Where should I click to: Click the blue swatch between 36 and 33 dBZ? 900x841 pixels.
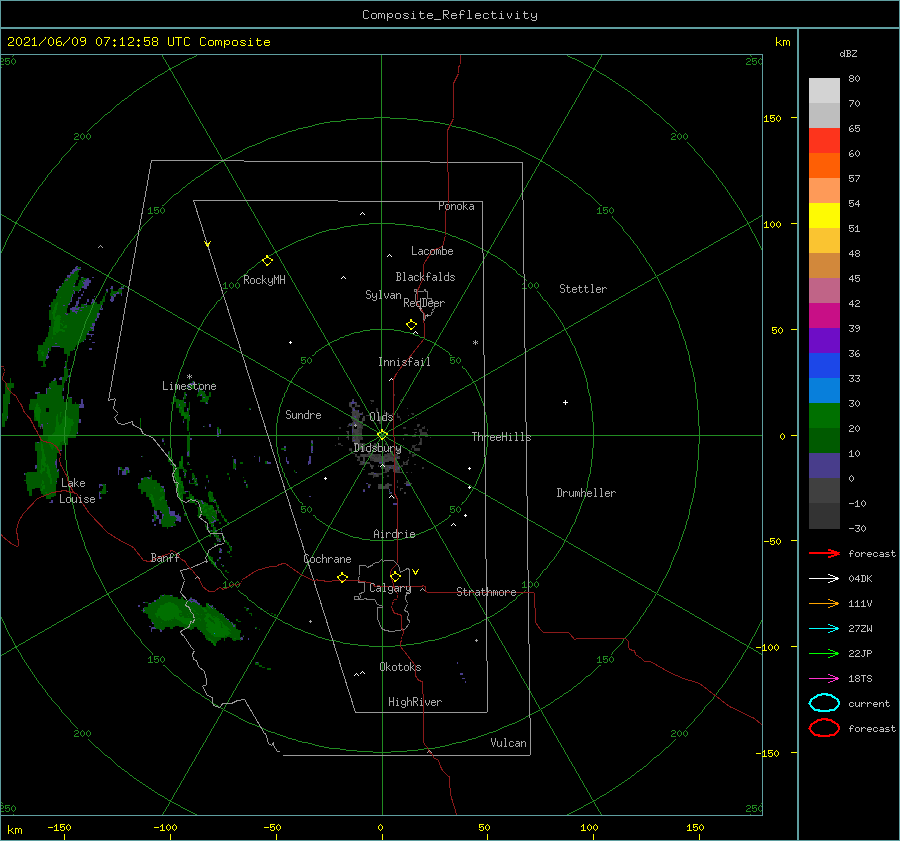pos(824,366)
